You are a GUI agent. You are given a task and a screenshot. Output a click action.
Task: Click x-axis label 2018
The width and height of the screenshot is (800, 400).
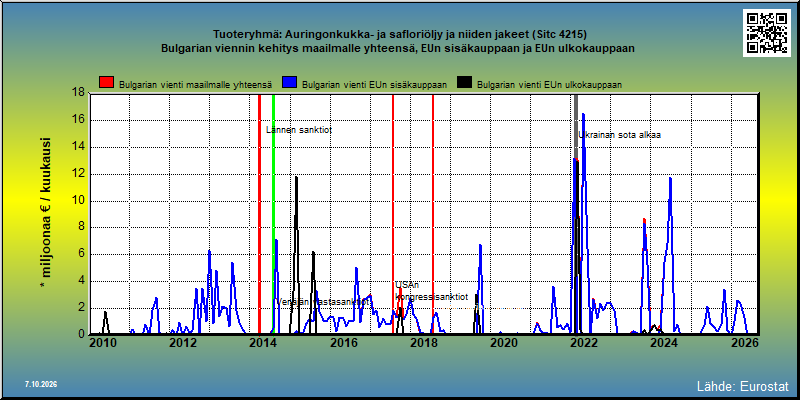pos(423,343)
